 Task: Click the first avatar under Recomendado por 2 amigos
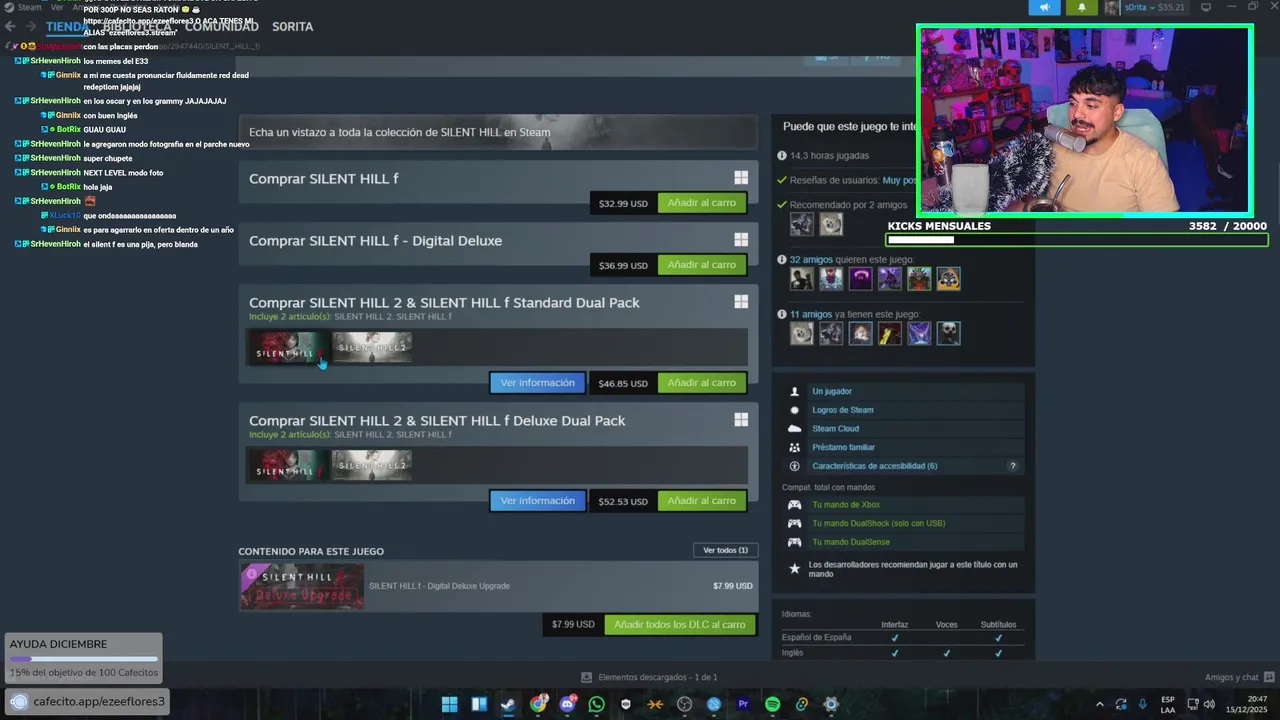(802, 224)
